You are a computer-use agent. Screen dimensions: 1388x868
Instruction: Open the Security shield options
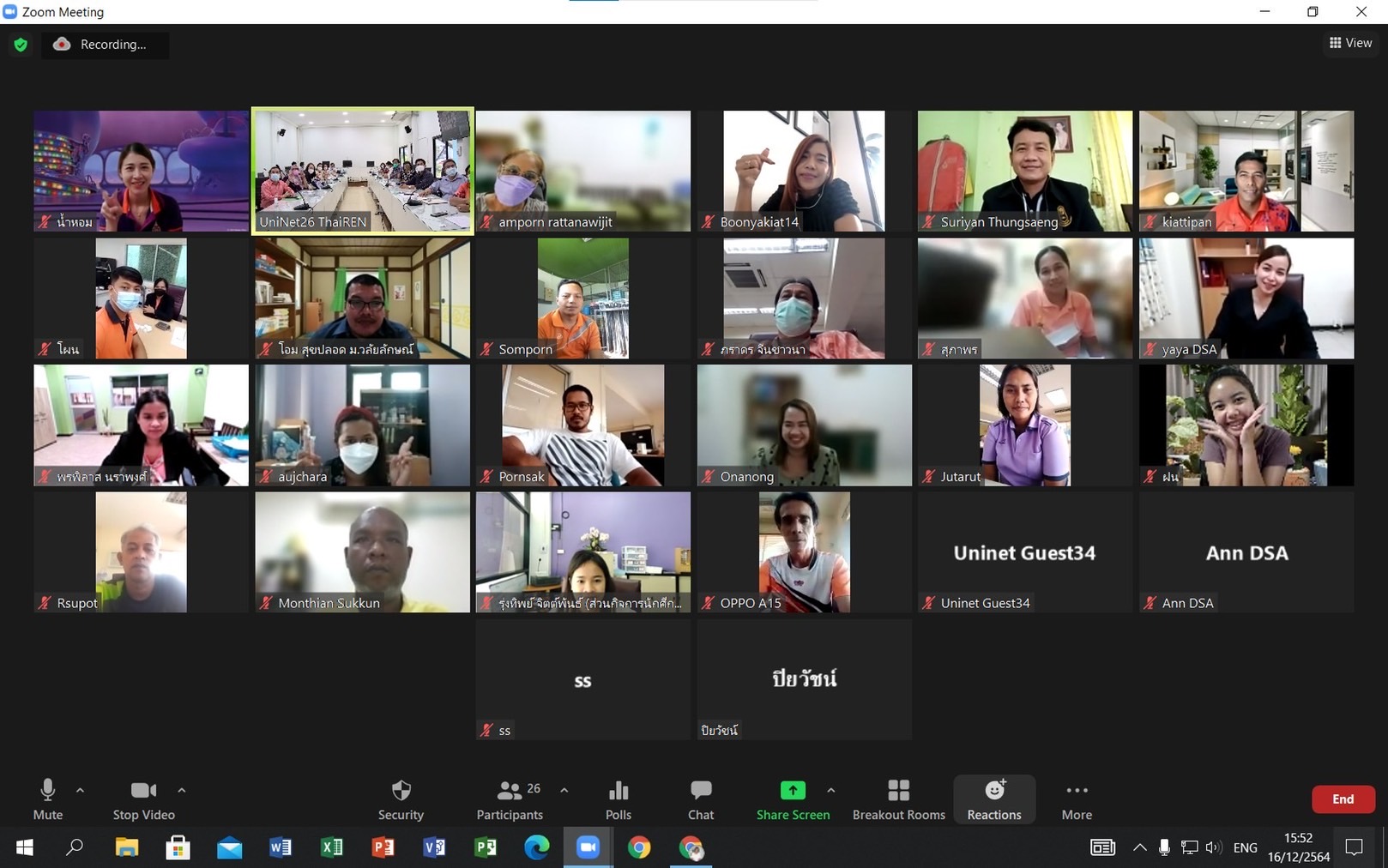401,799
